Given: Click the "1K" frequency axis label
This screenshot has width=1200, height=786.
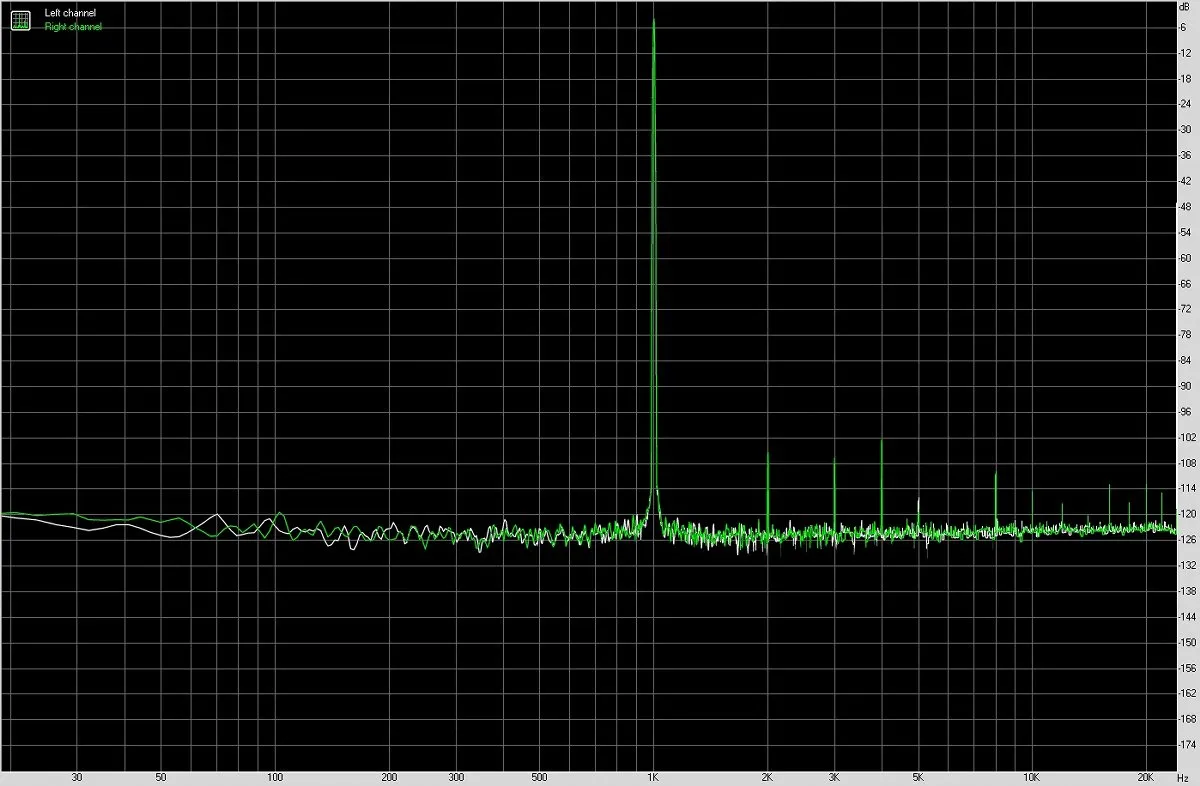Looking at the screenshot, I should click(x=653, y=776).
